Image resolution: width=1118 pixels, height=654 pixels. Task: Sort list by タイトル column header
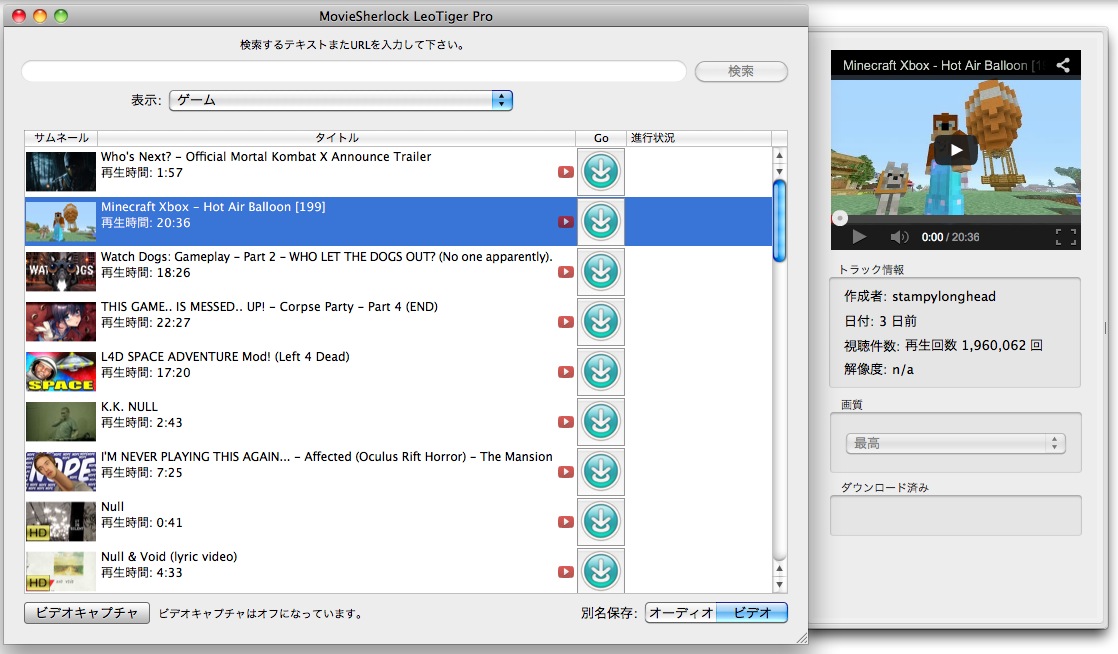[336, 138]
